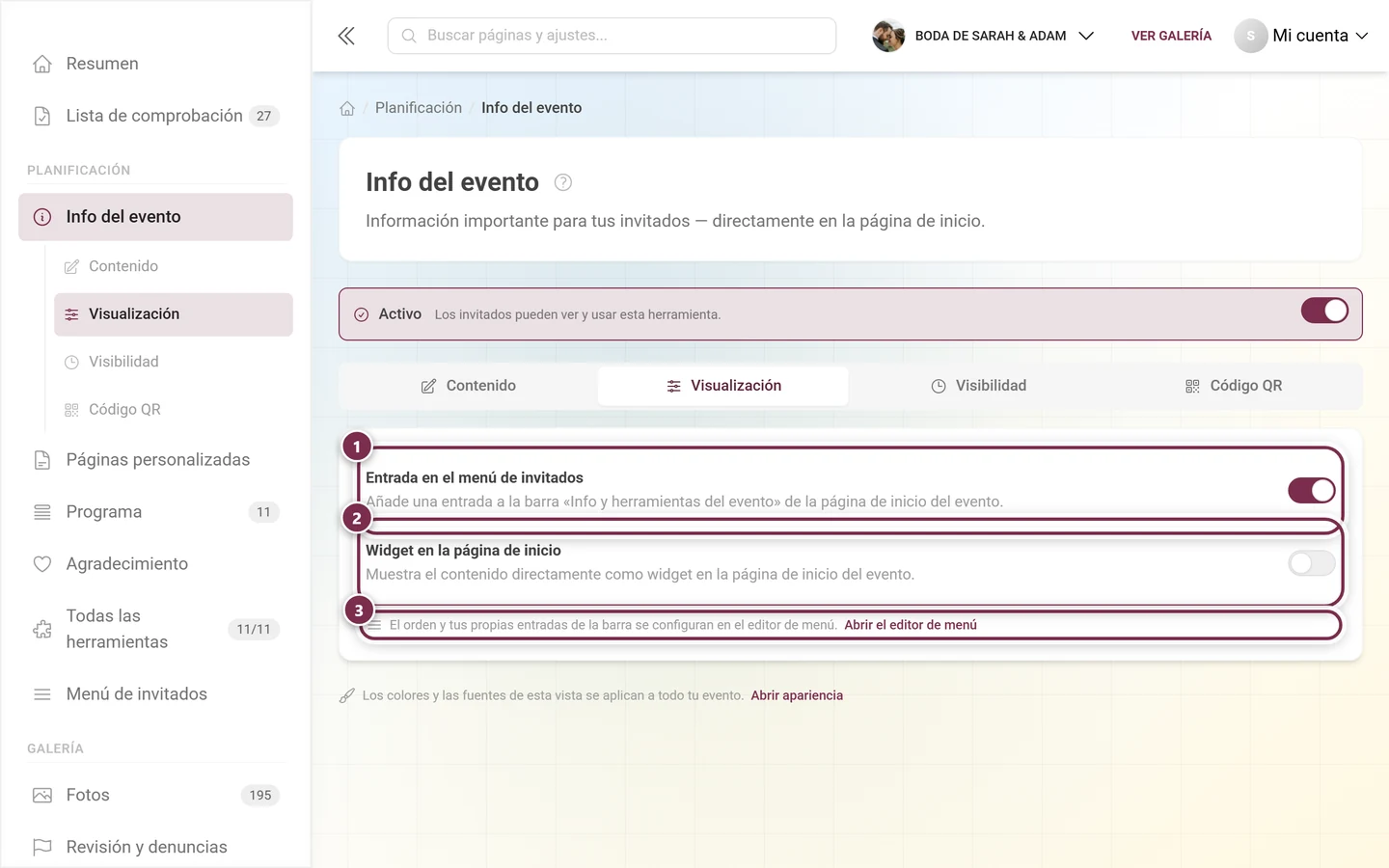Open Visualización sub-item in sidebar
This screenshot has width=1389, height=868.
coord(174,314)
